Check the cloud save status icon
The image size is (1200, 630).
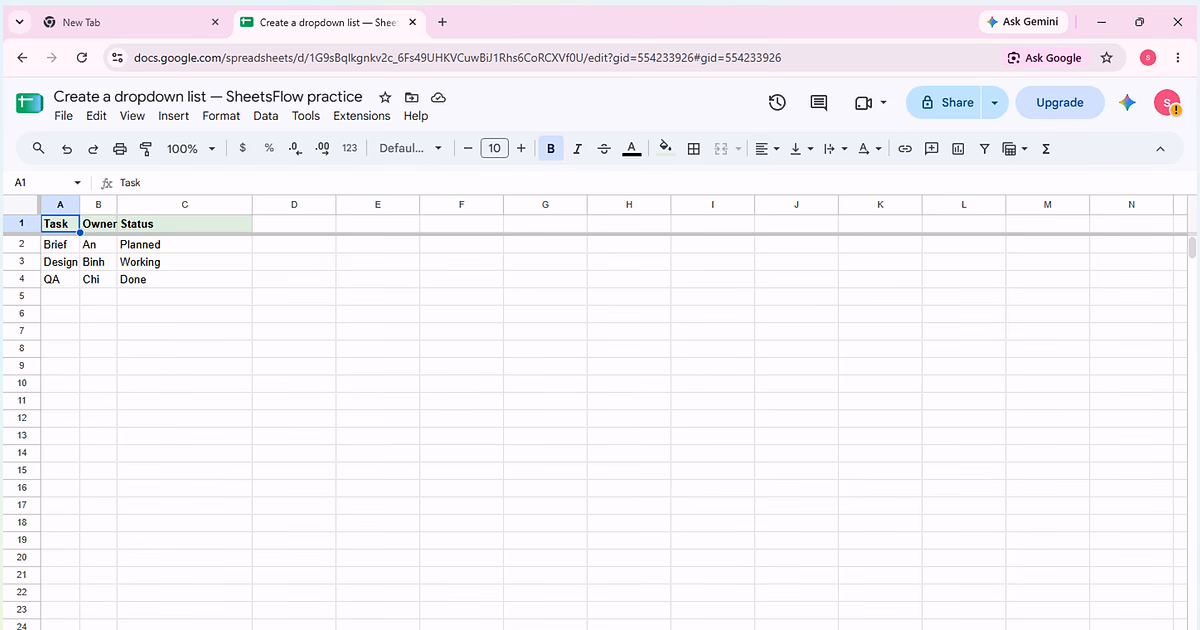tap(438, 97)
